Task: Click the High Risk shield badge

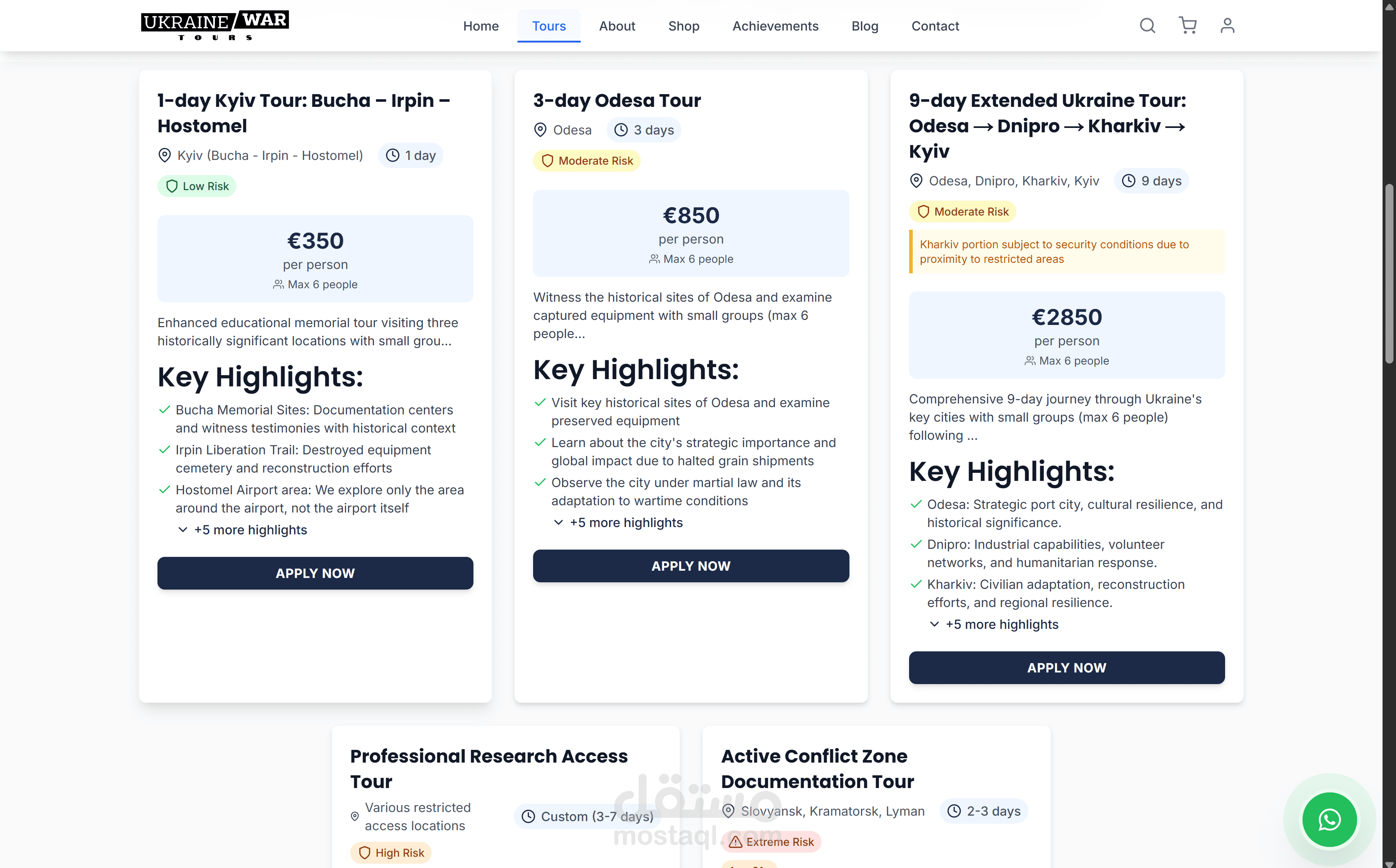Action: pos(391,853)
